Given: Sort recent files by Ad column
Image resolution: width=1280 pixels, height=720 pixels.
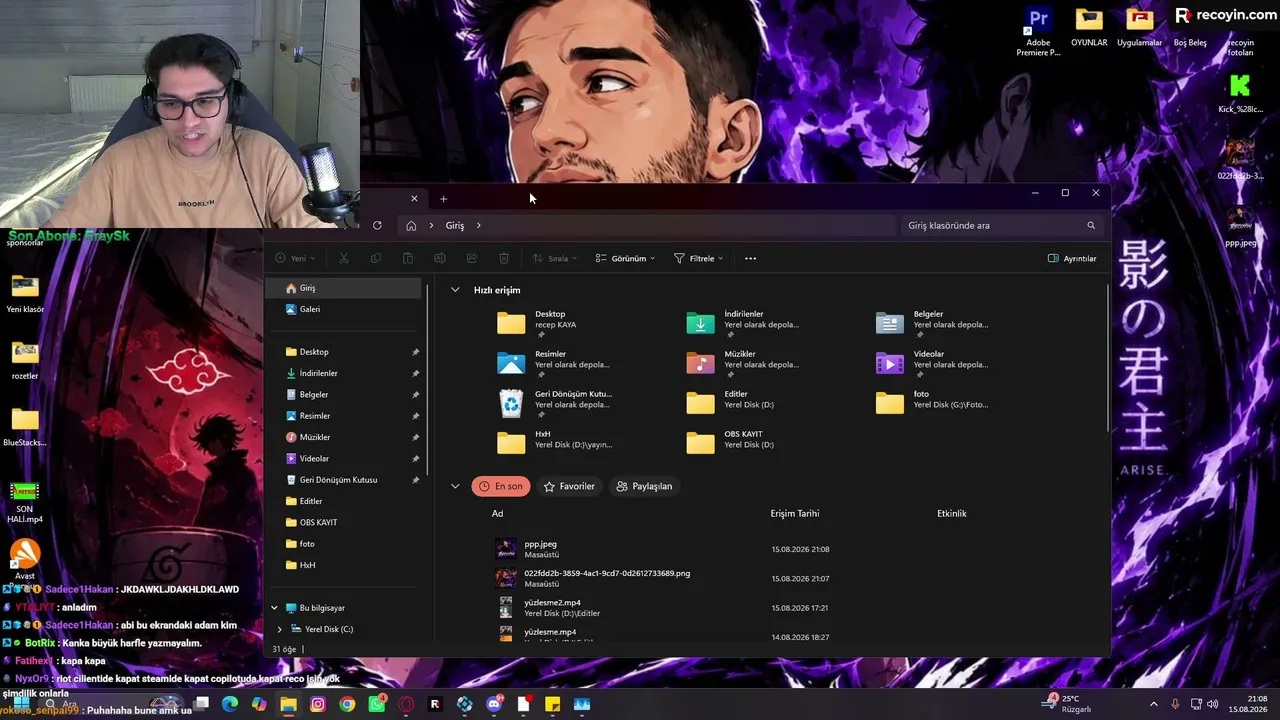Looking at the screenshot, I should point(498,514).
